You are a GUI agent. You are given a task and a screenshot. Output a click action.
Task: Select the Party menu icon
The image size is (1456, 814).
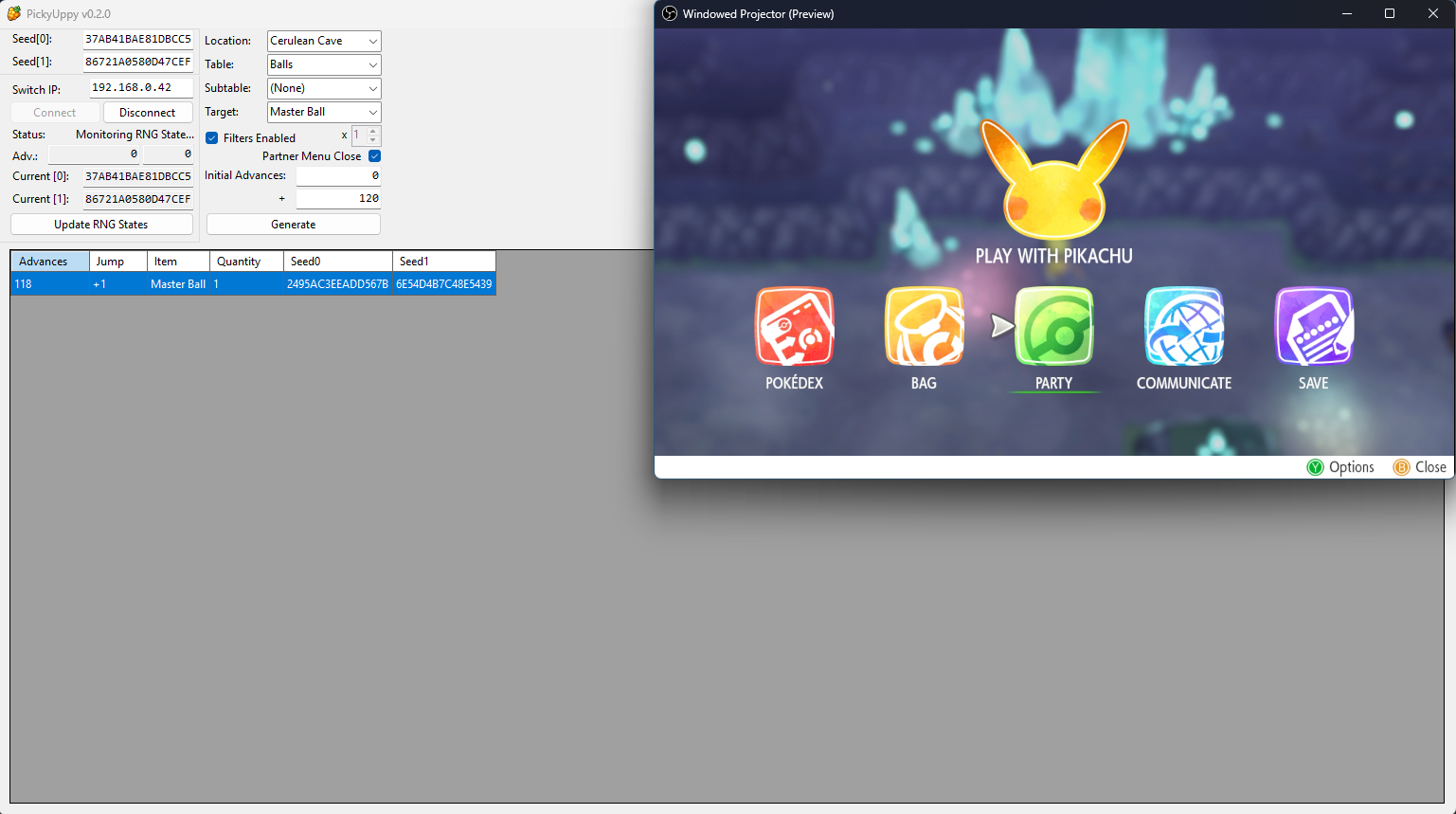(x=1054, y=326)
